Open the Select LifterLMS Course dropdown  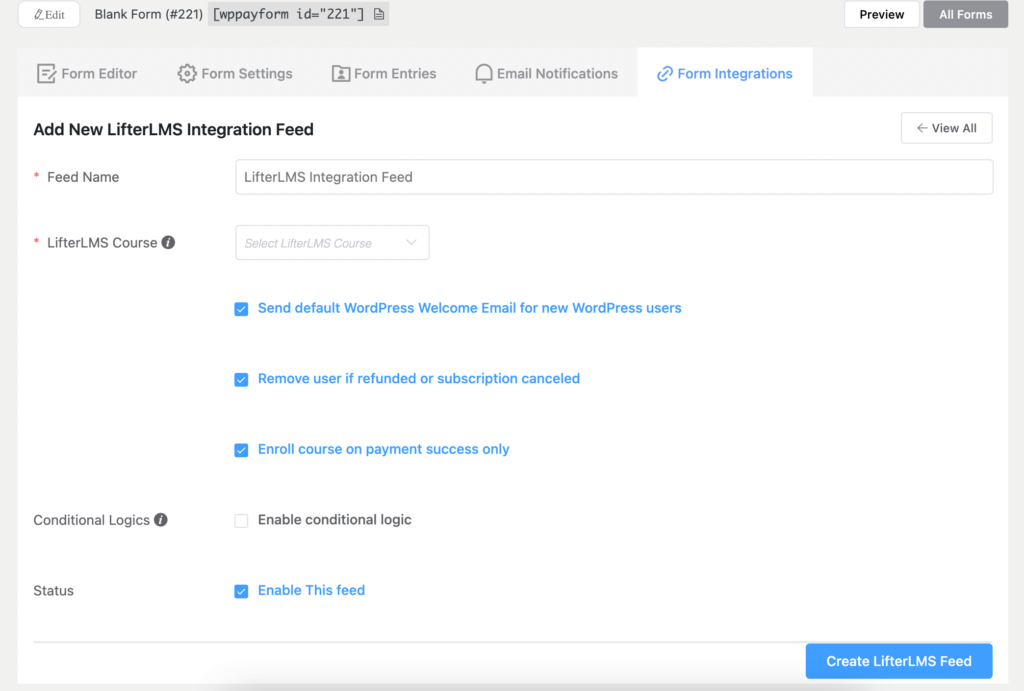tap(332, 243)
